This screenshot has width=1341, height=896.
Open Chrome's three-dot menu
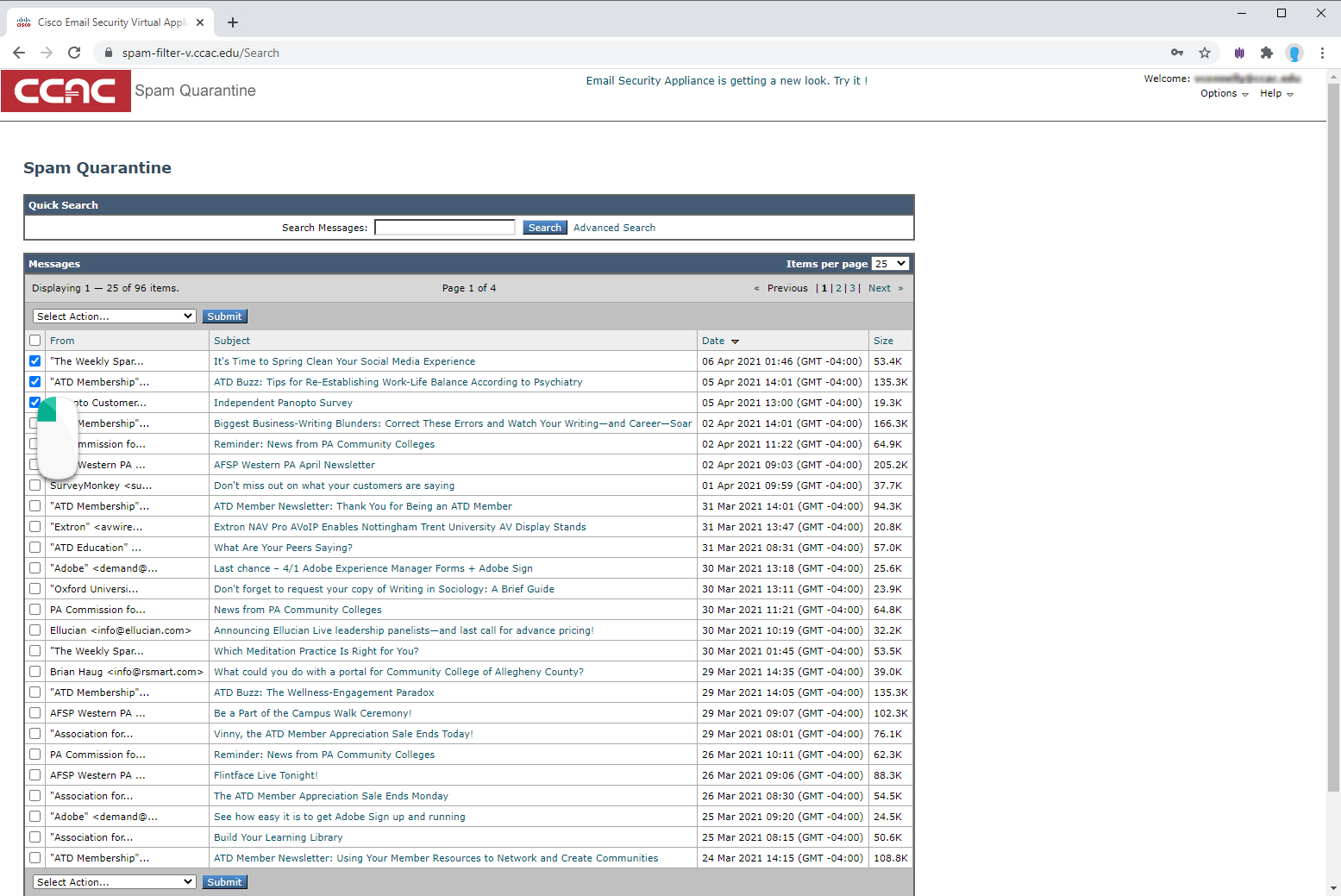tap(1323, 53)
